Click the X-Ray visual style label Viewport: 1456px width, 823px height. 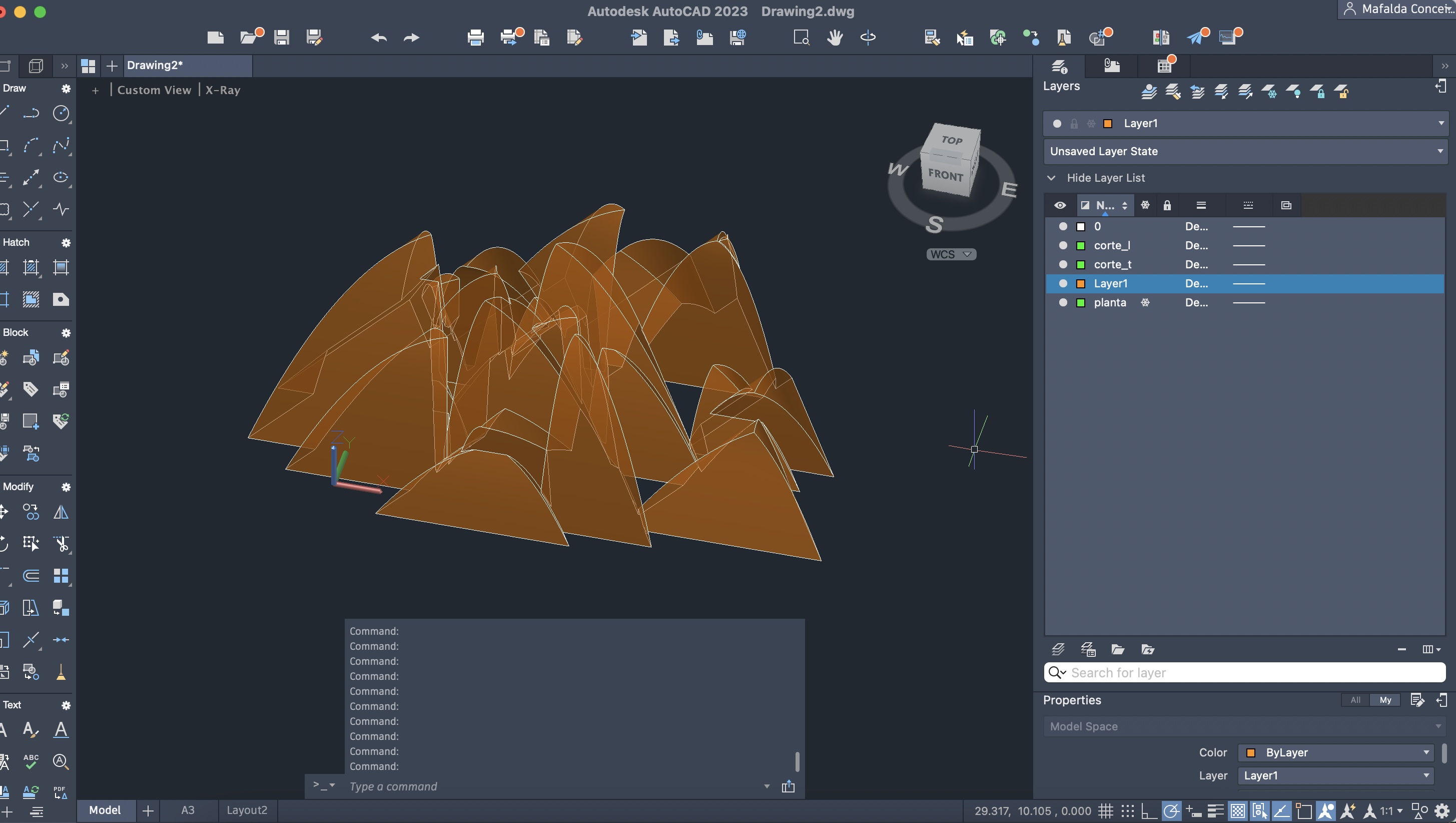point(223,90)
